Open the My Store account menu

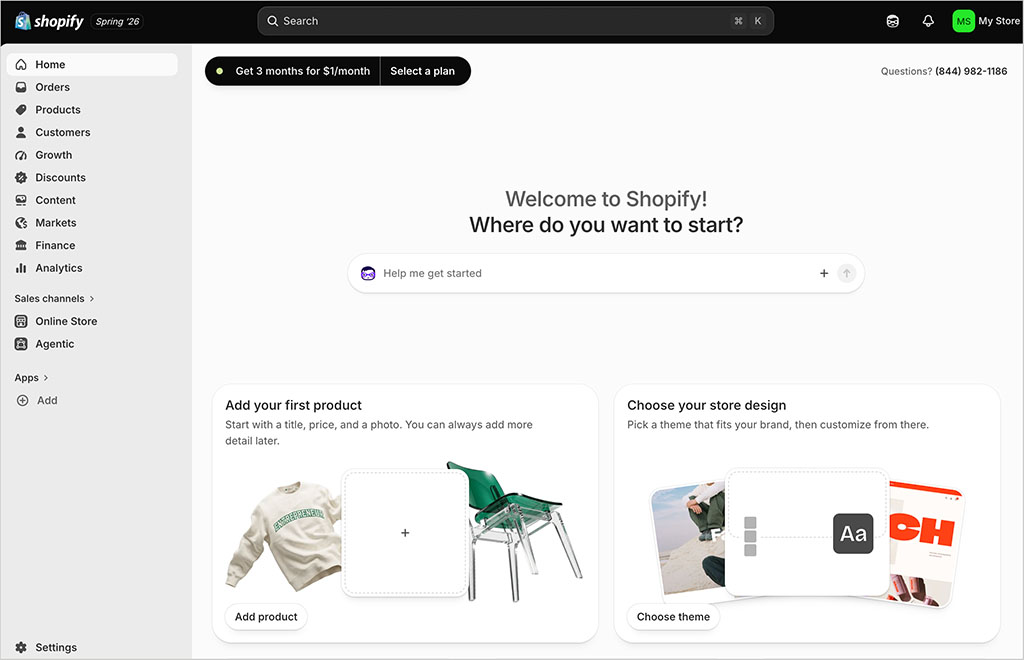tap(986, 21)
